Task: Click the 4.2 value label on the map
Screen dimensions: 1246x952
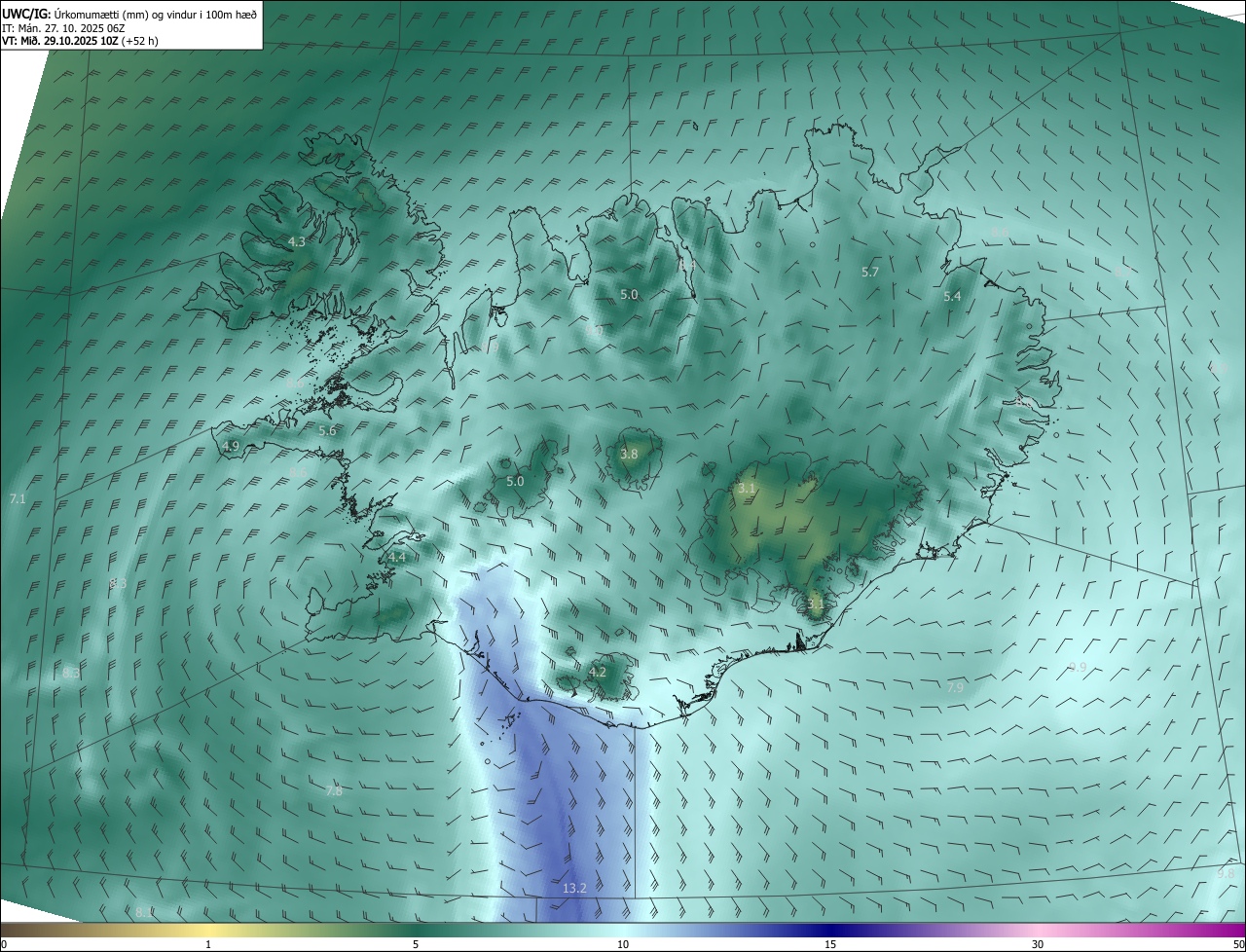Action: tap(598, 672)
